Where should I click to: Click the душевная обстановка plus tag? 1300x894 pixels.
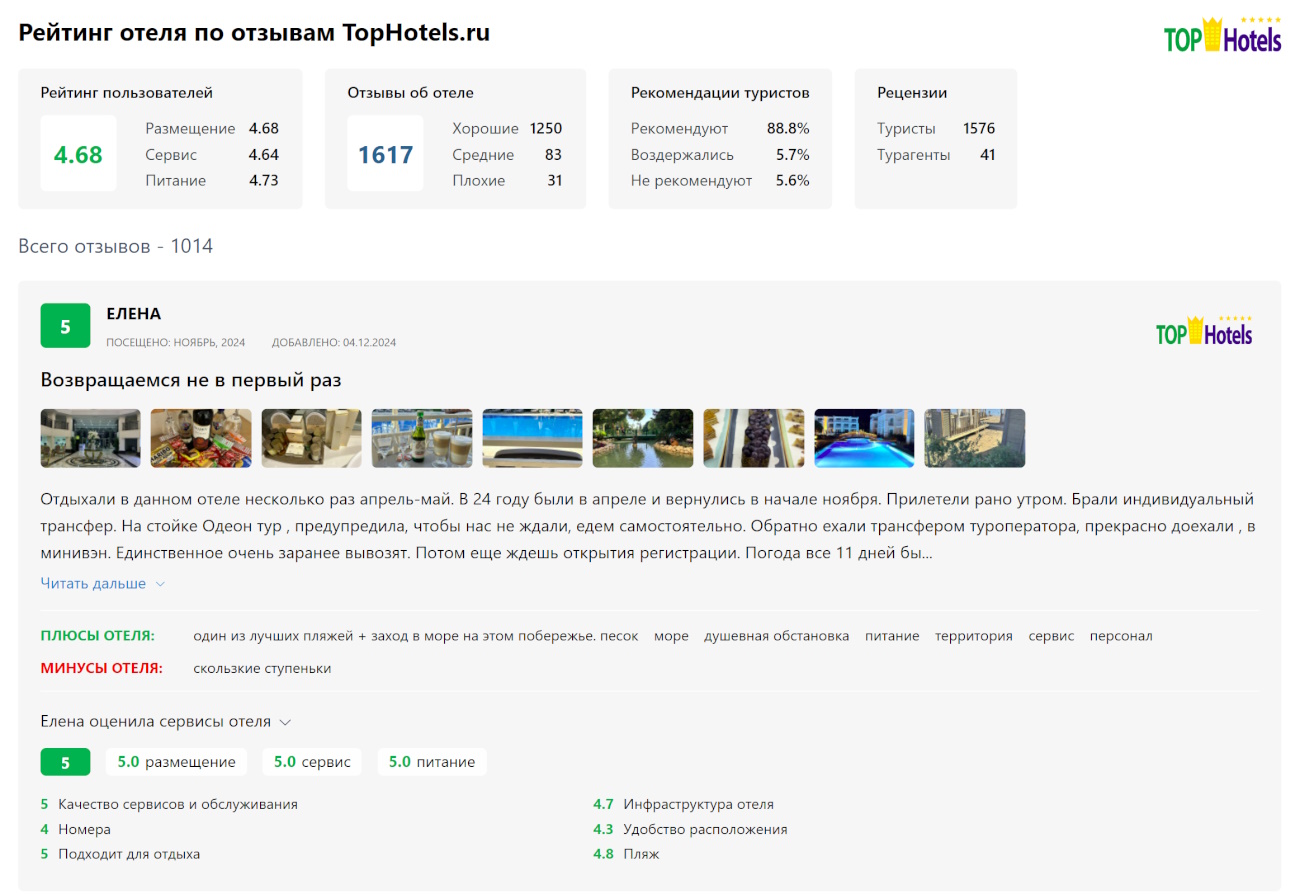(777, 636)
